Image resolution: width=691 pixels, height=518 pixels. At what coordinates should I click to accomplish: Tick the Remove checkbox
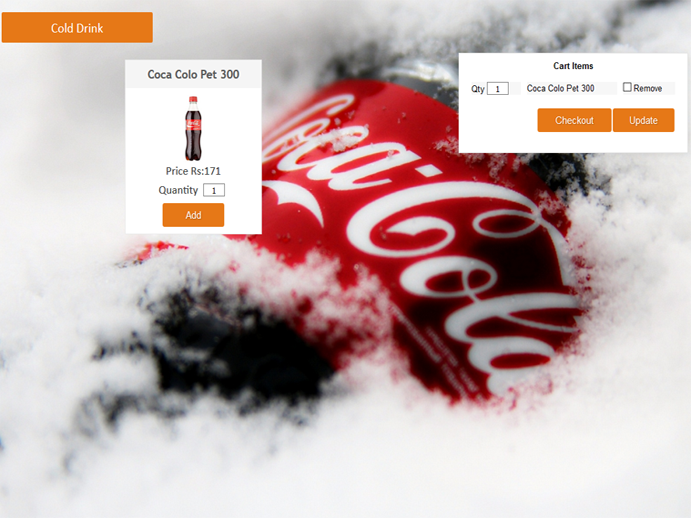click(x=627, y=87)
